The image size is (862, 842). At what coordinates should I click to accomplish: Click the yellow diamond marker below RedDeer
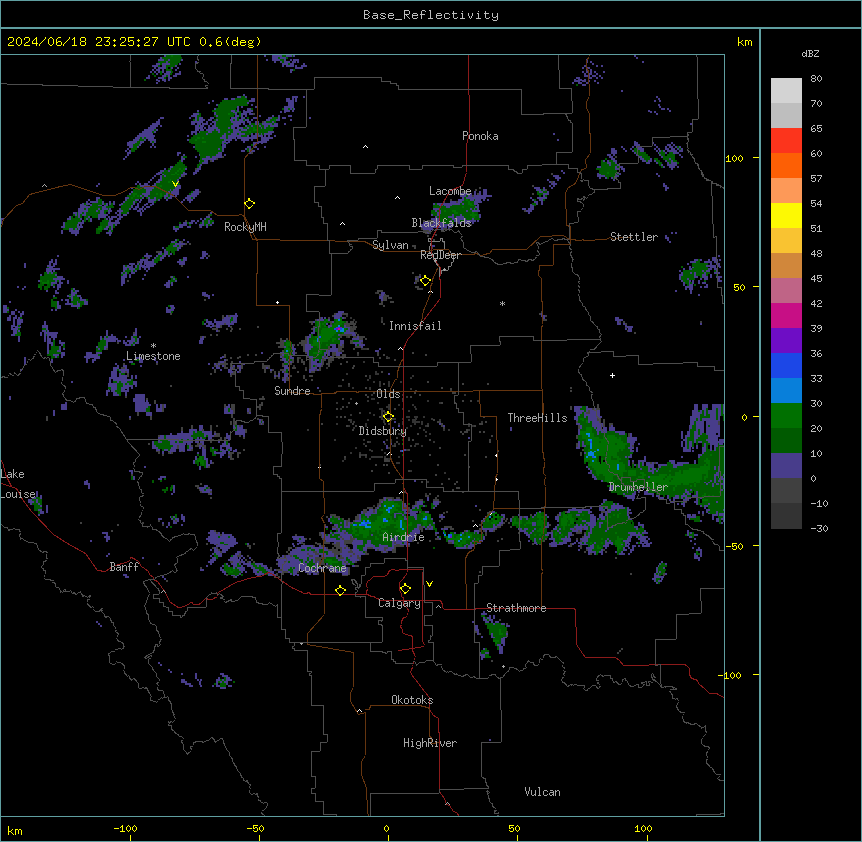click(x=425, y=281)
